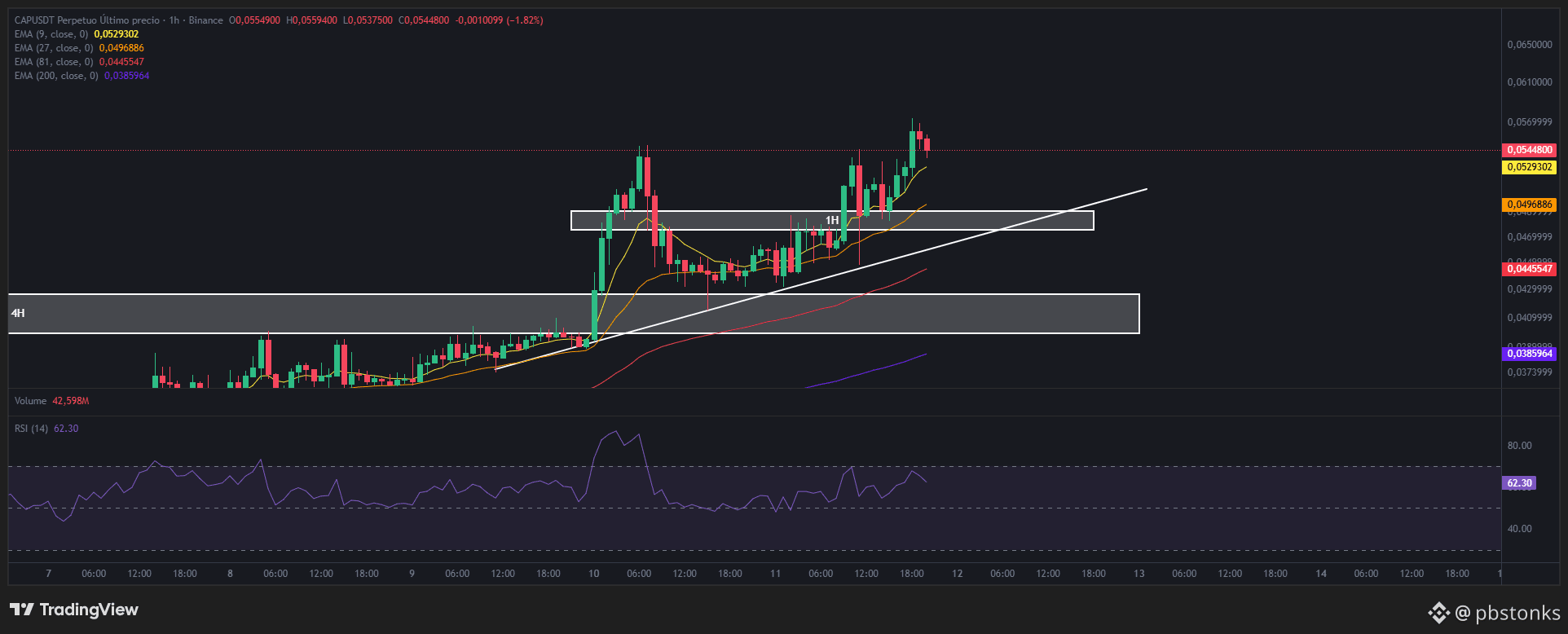Click date 8 on the time axis
The image size is (1568, 634).
(231, 574)
